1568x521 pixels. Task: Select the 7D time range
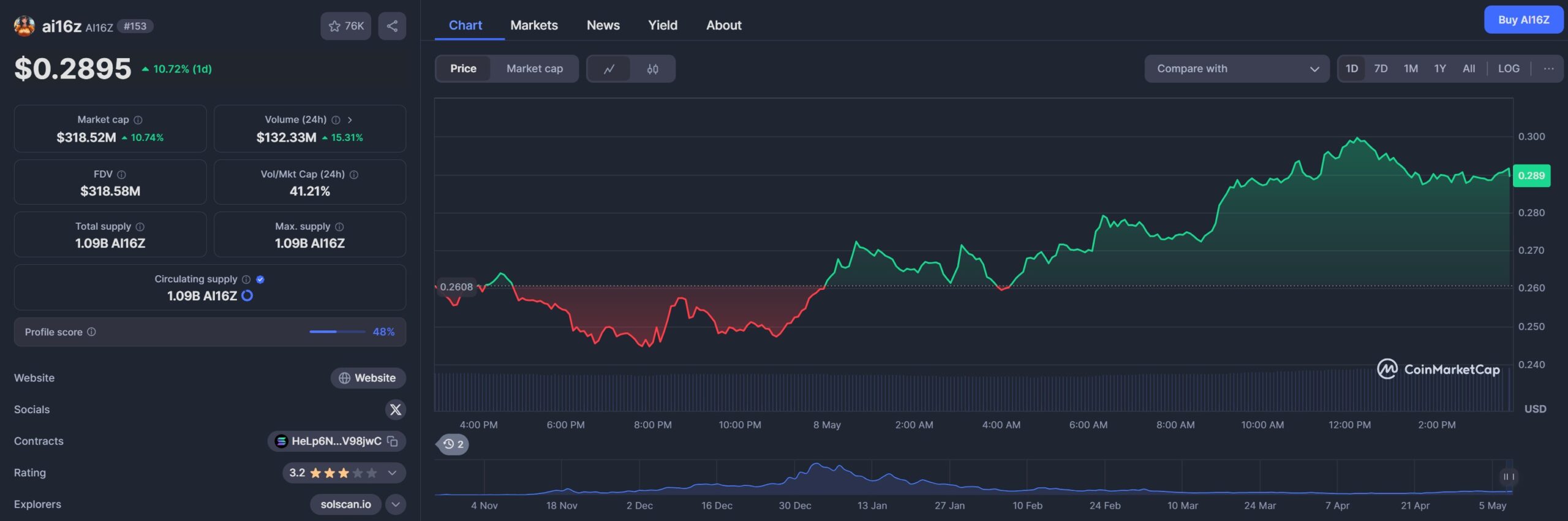coord(1381,69)
